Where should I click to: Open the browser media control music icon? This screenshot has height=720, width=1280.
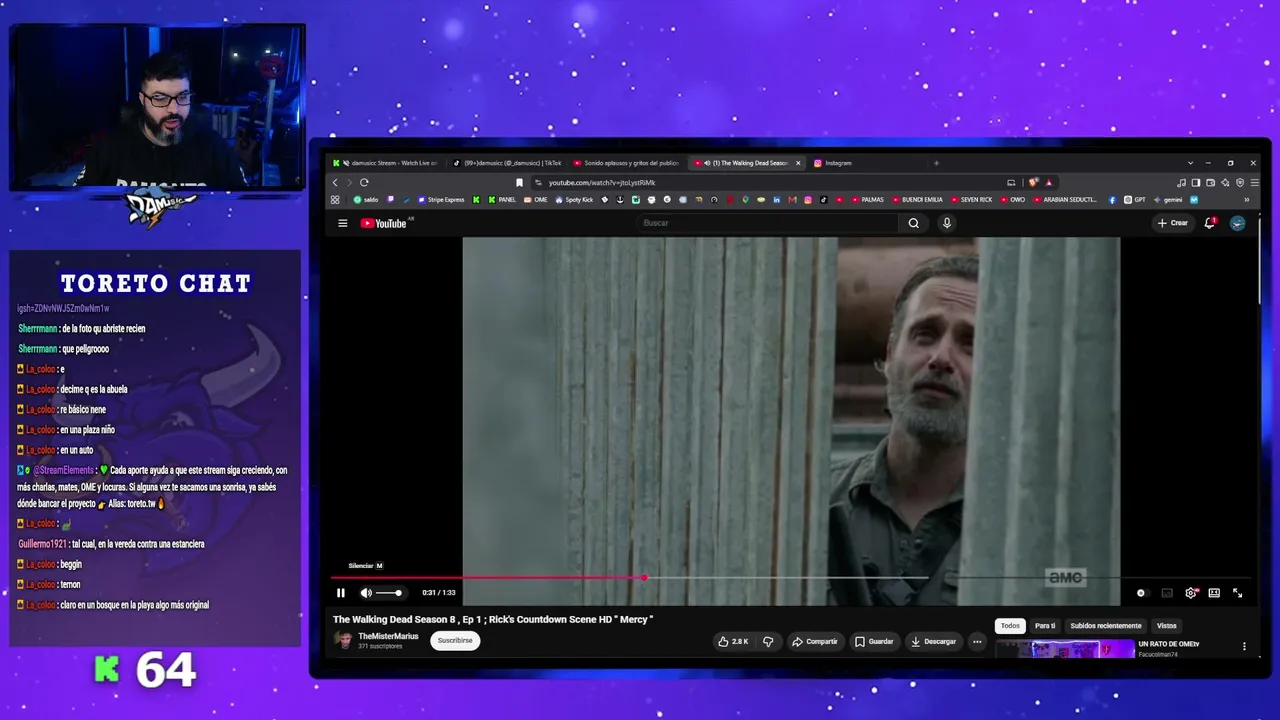pos(1181,182)
